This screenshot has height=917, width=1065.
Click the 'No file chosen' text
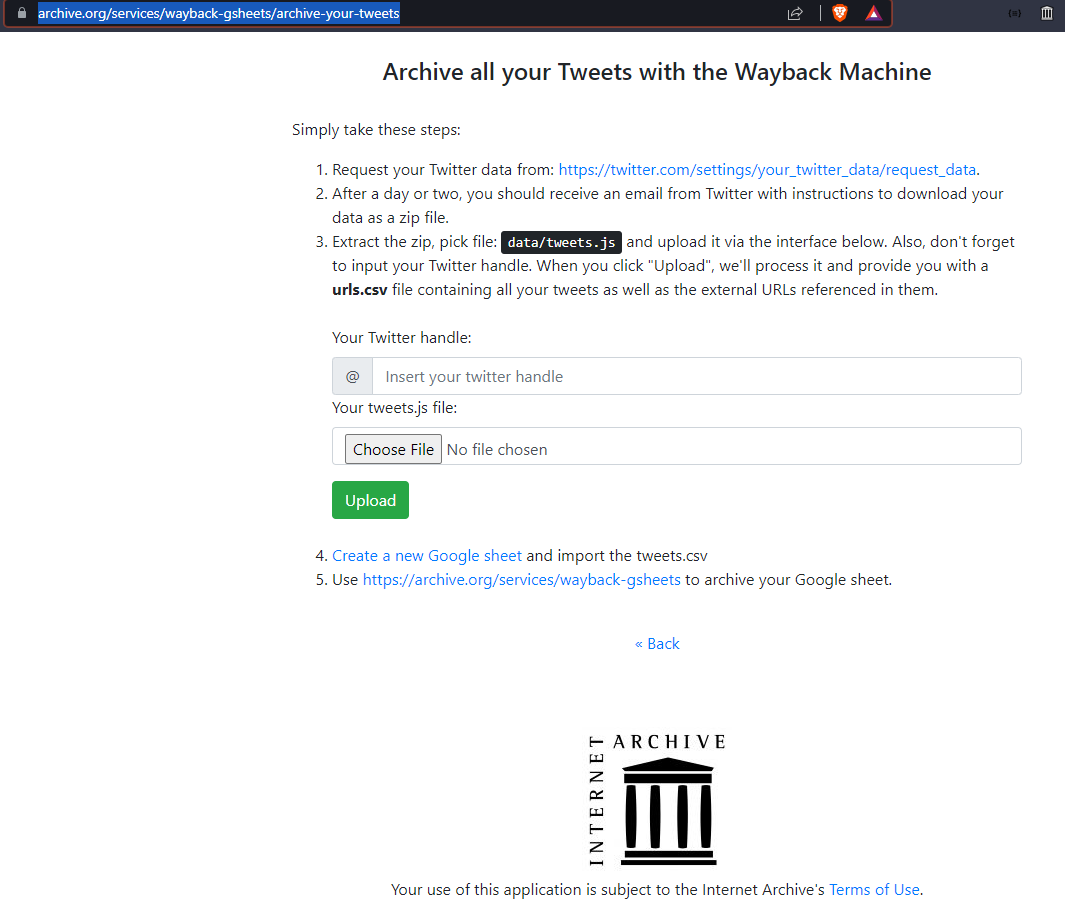(497, 450)
